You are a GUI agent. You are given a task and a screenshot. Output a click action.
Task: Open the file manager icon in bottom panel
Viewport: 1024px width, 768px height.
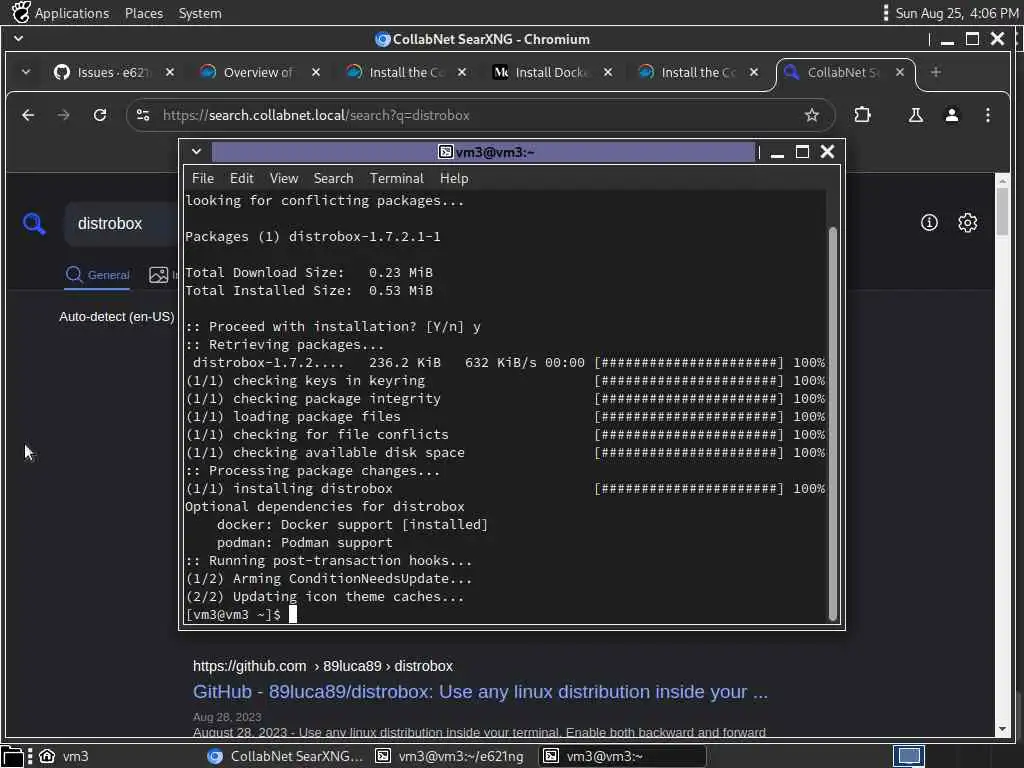pyautogui.click(x=12, y=756)
